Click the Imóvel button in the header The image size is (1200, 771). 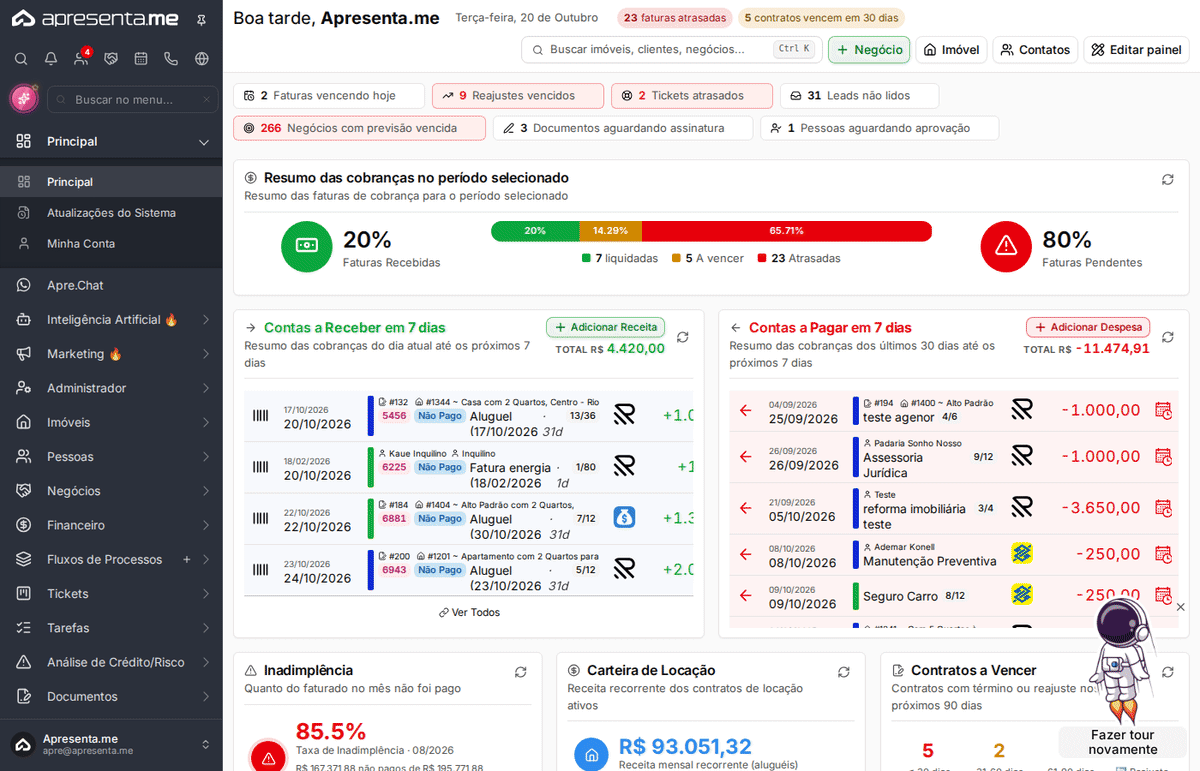point(951,50)
